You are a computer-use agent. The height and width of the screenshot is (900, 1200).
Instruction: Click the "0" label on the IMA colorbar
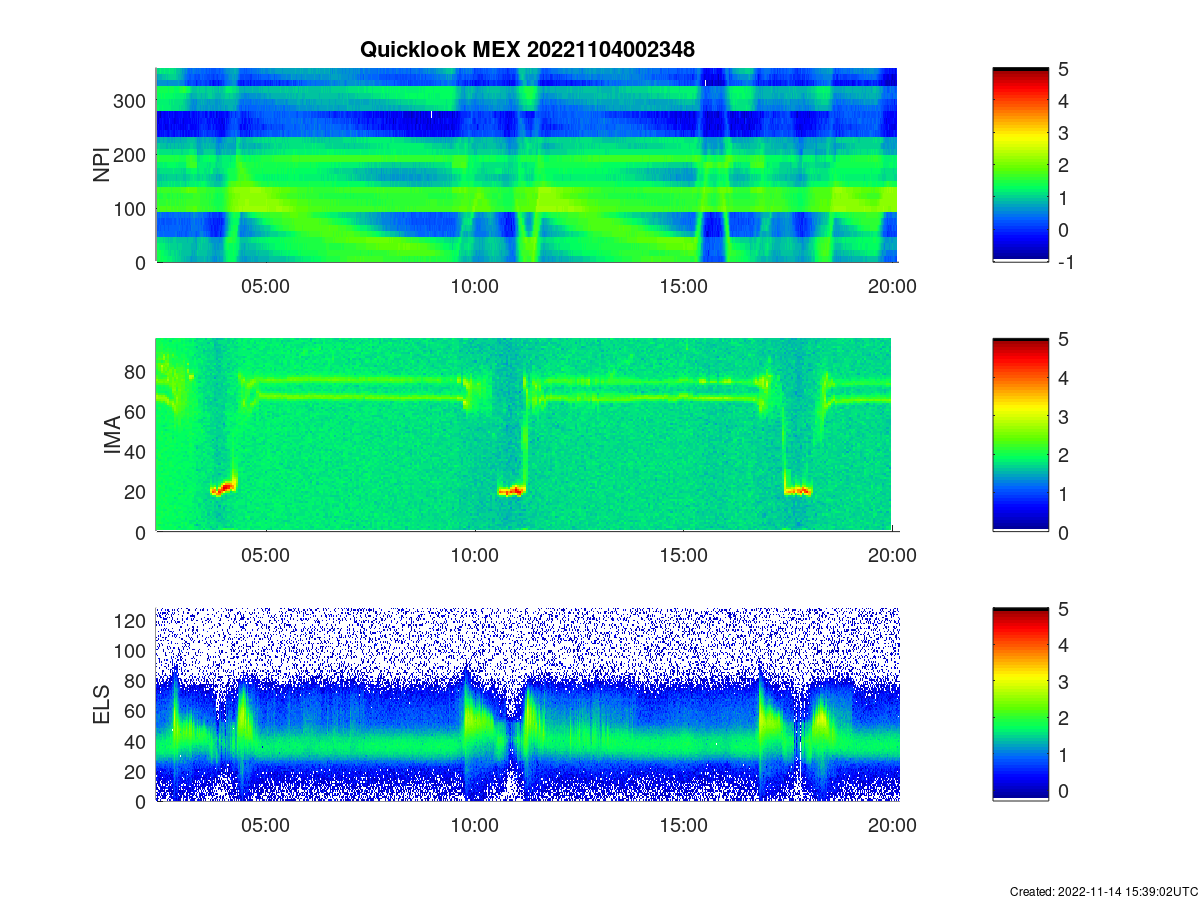pyautogui.click(x=1063, y=532)
